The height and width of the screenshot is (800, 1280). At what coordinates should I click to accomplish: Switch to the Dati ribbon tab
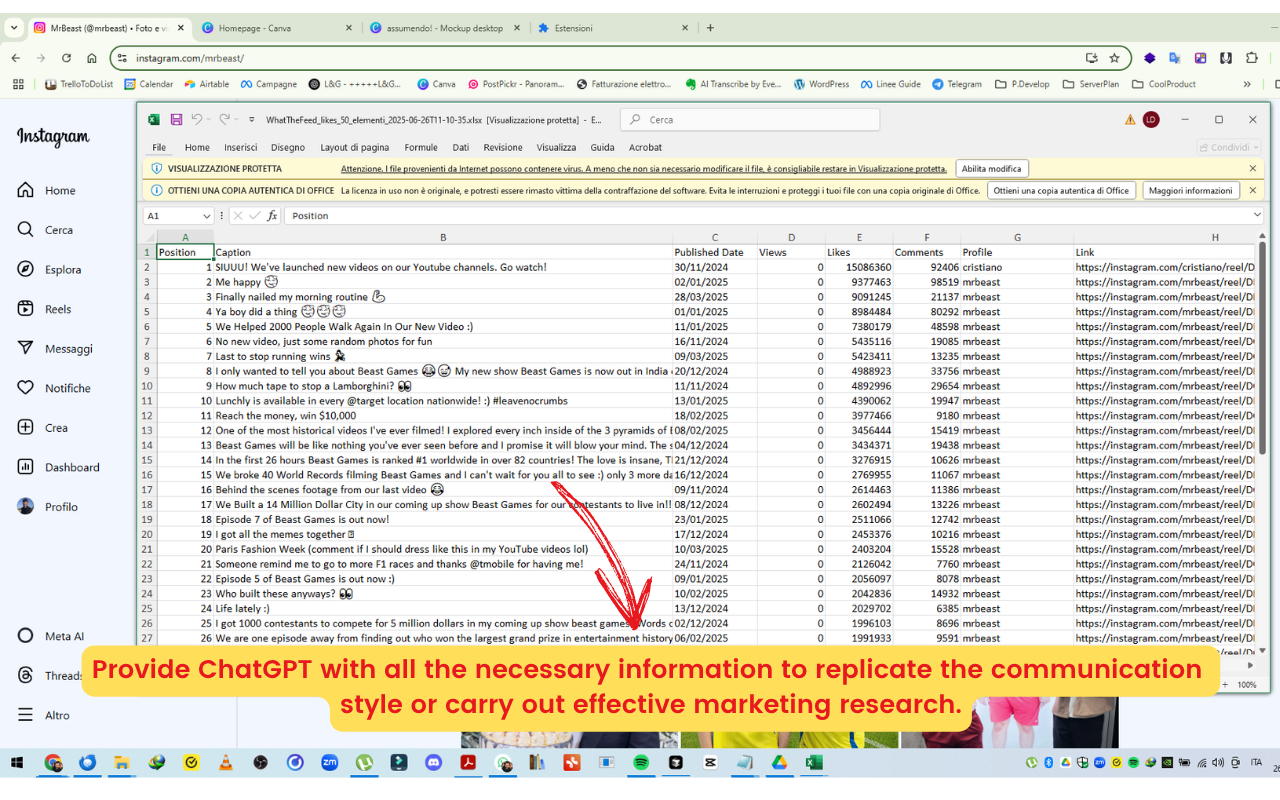coord(460,147)
